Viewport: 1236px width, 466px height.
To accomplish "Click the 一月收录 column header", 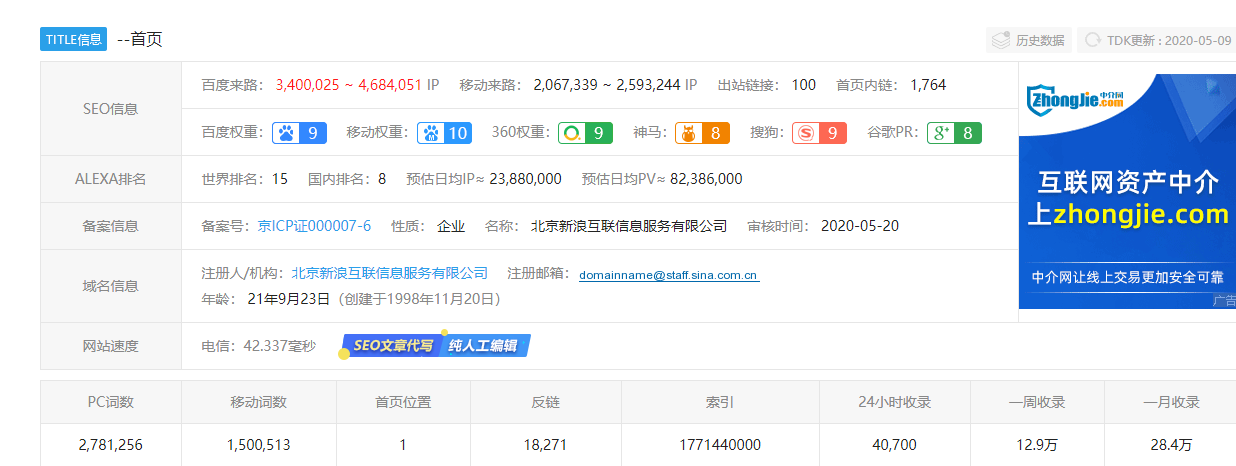I will click(1171, 402).
